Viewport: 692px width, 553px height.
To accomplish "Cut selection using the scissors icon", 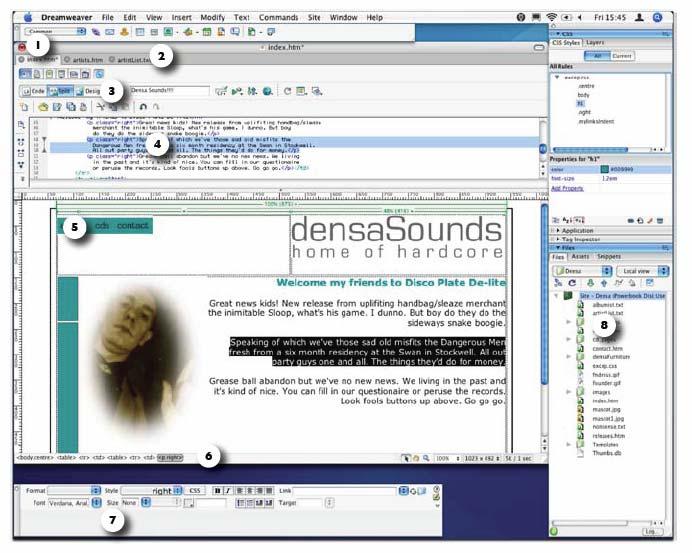I will (x=101, y=106).
